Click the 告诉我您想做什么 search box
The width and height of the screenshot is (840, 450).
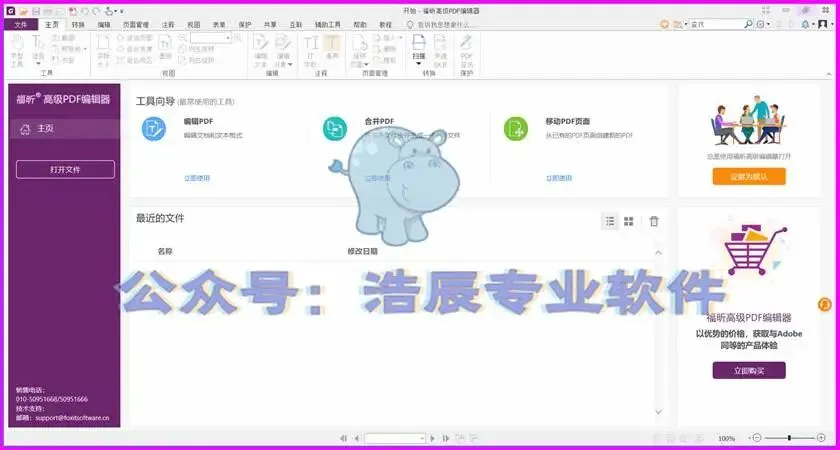point(441,25)
